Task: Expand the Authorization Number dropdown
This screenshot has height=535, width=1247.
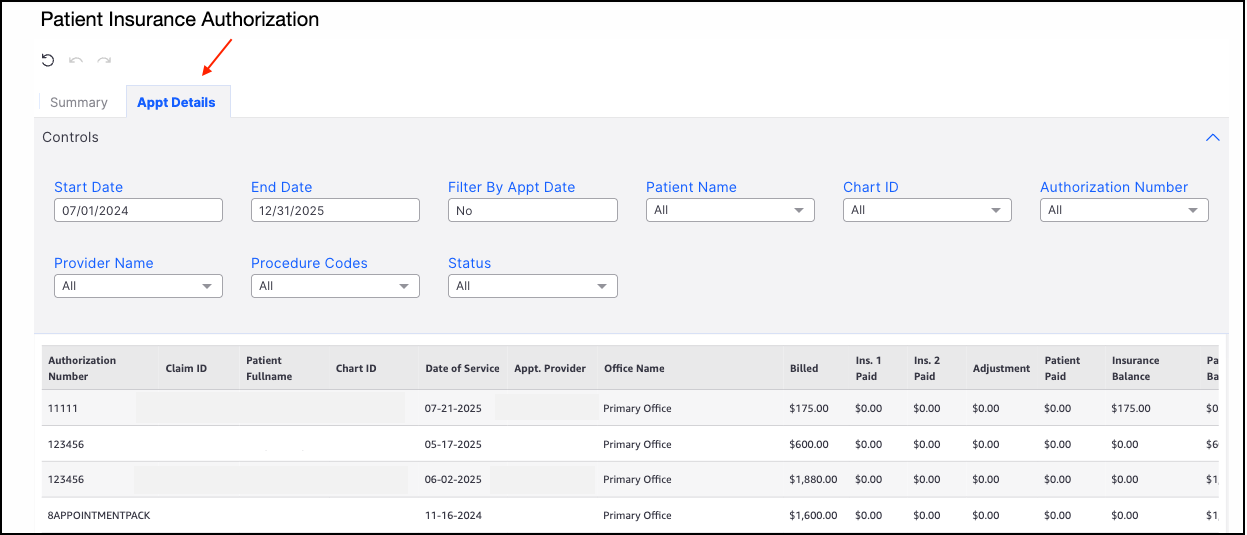Action: tap(1124, 210)
